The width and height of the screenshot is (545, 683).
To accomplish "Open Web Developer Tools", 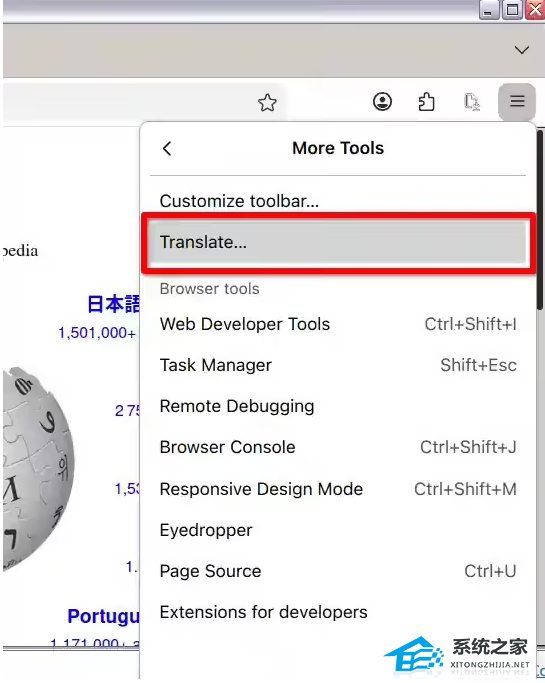I will [339, 324].
